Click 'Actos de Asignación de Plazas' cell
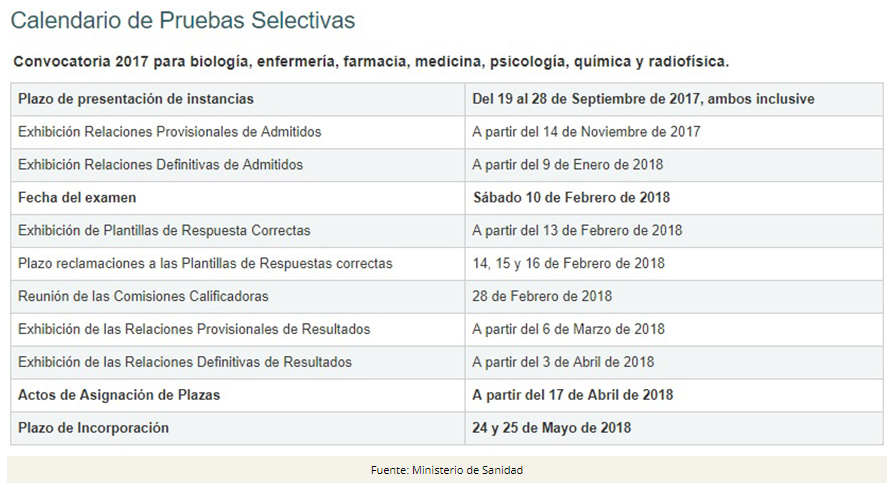This screenshot has height=489, width=895. click(119, 395)
